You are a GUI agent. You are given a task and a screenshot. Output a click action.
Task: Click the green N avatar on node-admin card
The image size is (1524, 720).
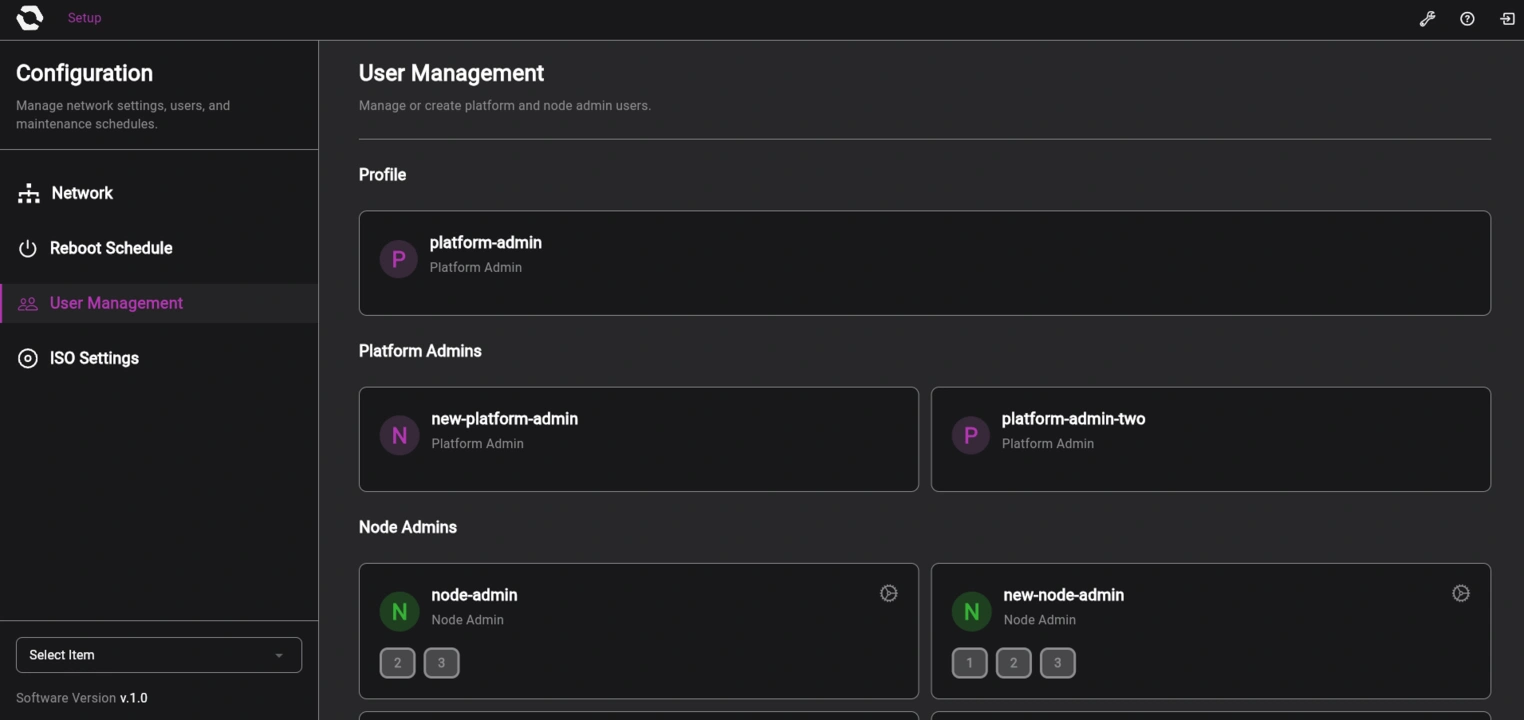[399, 611]
